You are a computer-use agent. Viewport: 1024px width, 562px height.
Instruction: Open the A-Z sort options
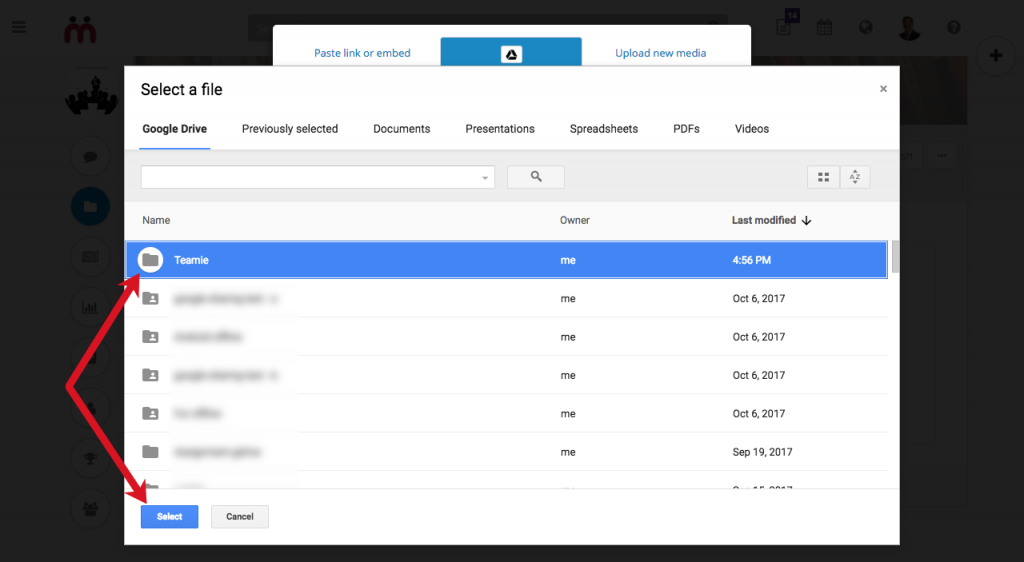pos(854,177)
